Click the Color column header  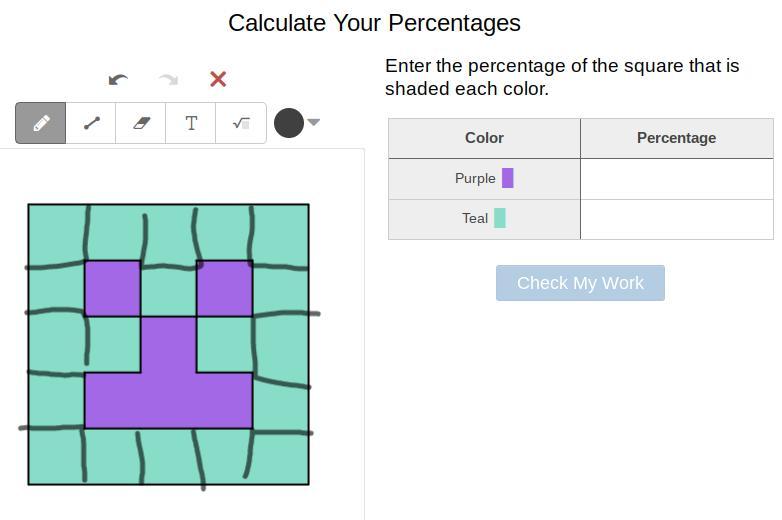click(484, 138)
